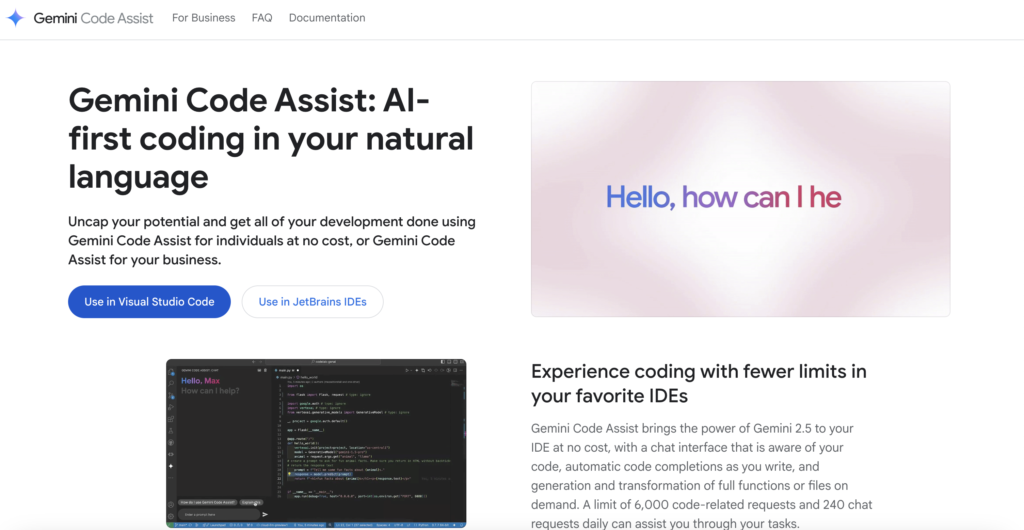Click the Gemini sparkle logo in header
This screenshot has height=530, width=1024.
point(15,18)
